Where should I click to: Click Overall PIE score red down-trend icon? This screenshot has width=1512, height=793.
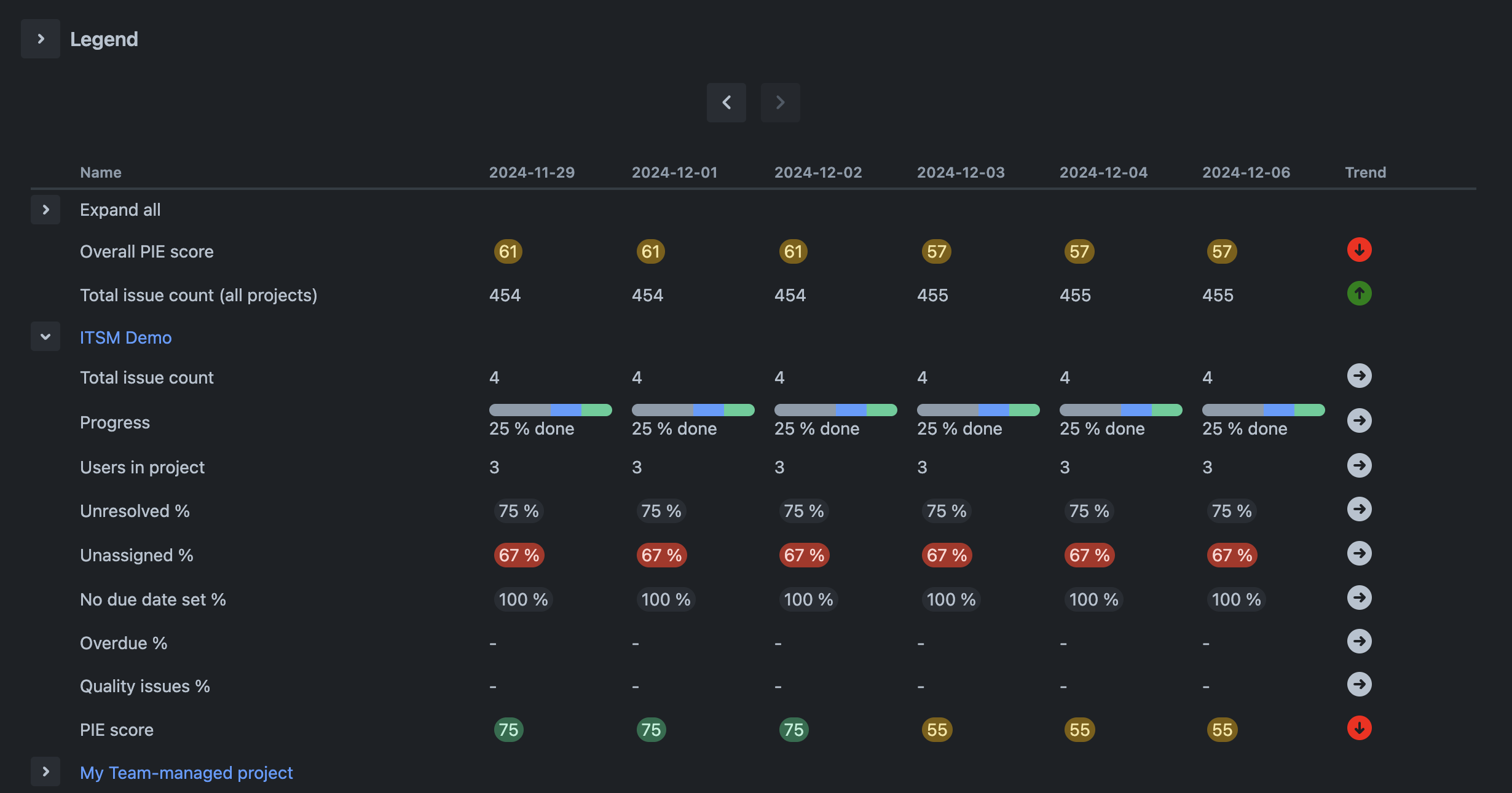1359,250
